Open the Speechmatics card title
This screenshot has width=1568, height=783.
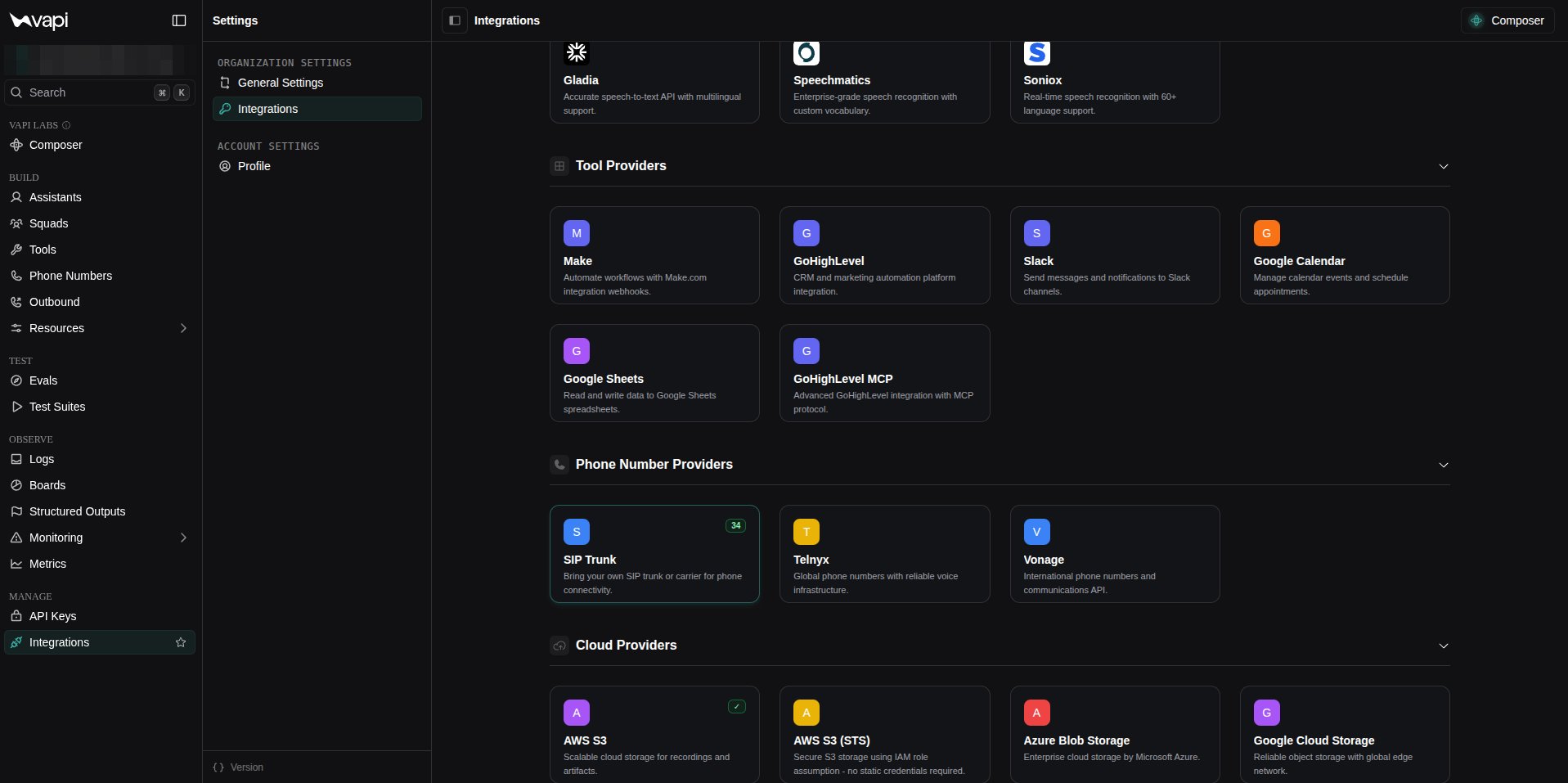(832, 80)
